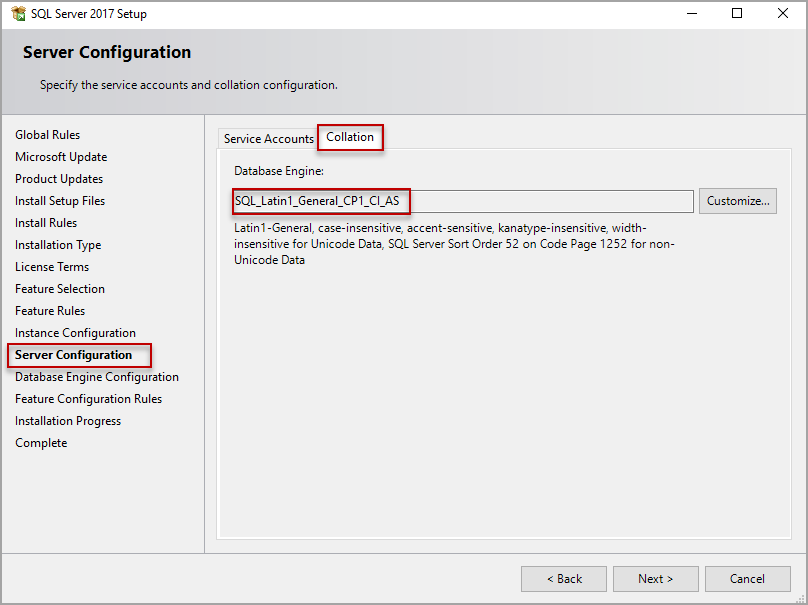The height and width of the screenshot is (605, 808).
Task: Open the Instance Configuration step
Action: 74,332
